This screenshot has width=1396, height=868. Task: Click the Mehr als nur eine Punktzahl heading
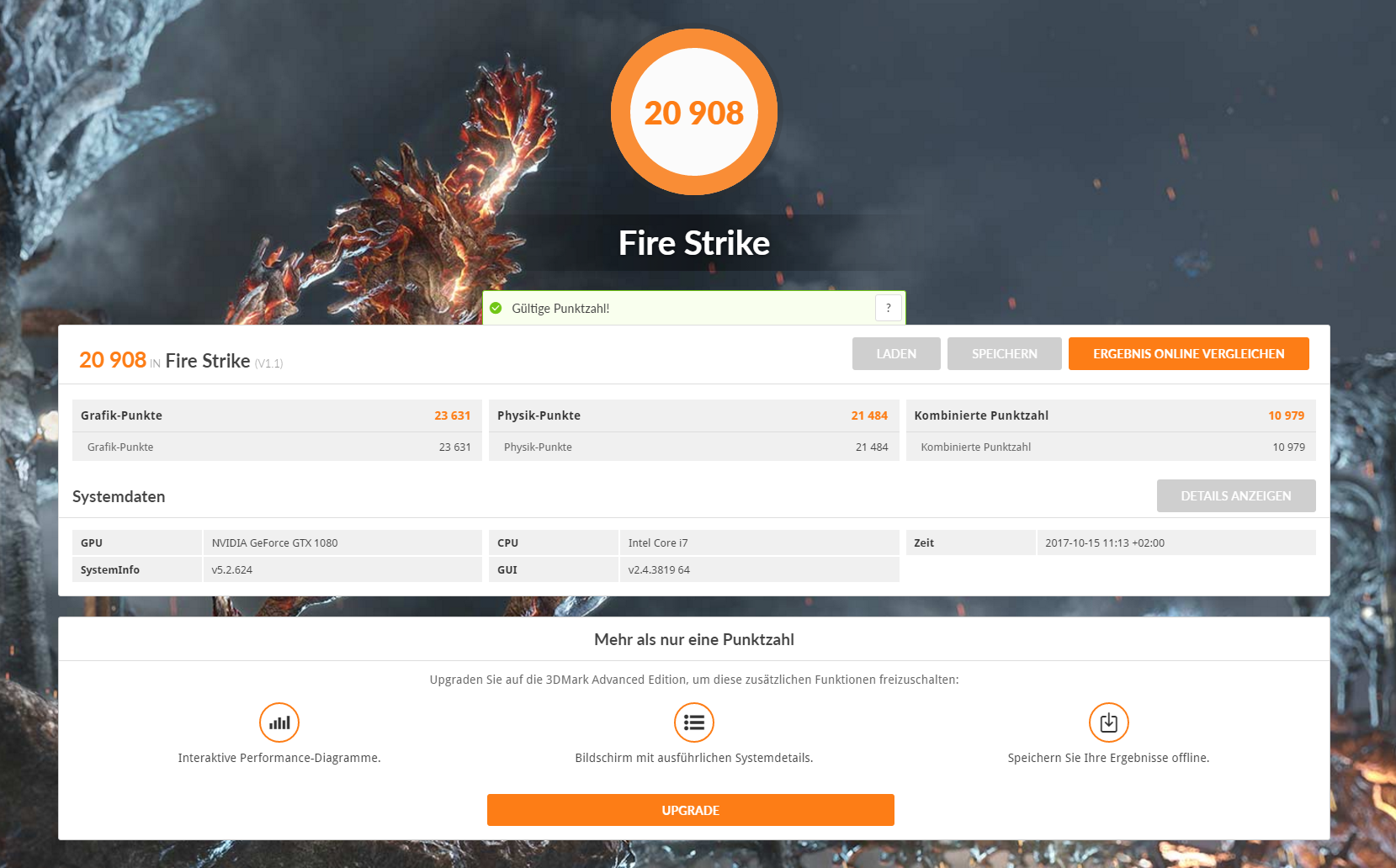(694, 639)
